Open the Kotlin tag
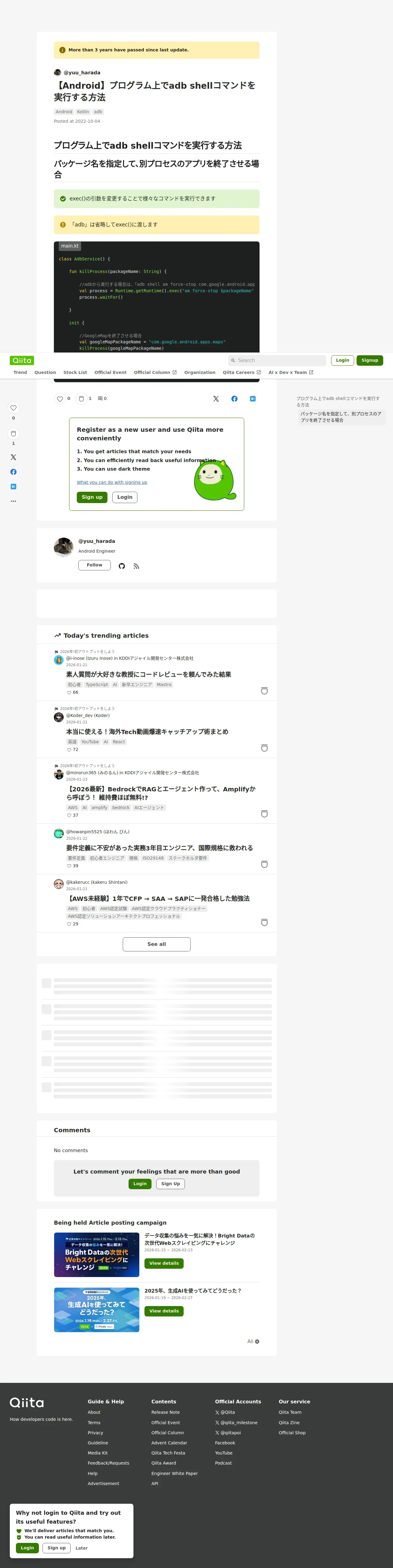Viewport: 393px width, 1568px height. point(83,112)
